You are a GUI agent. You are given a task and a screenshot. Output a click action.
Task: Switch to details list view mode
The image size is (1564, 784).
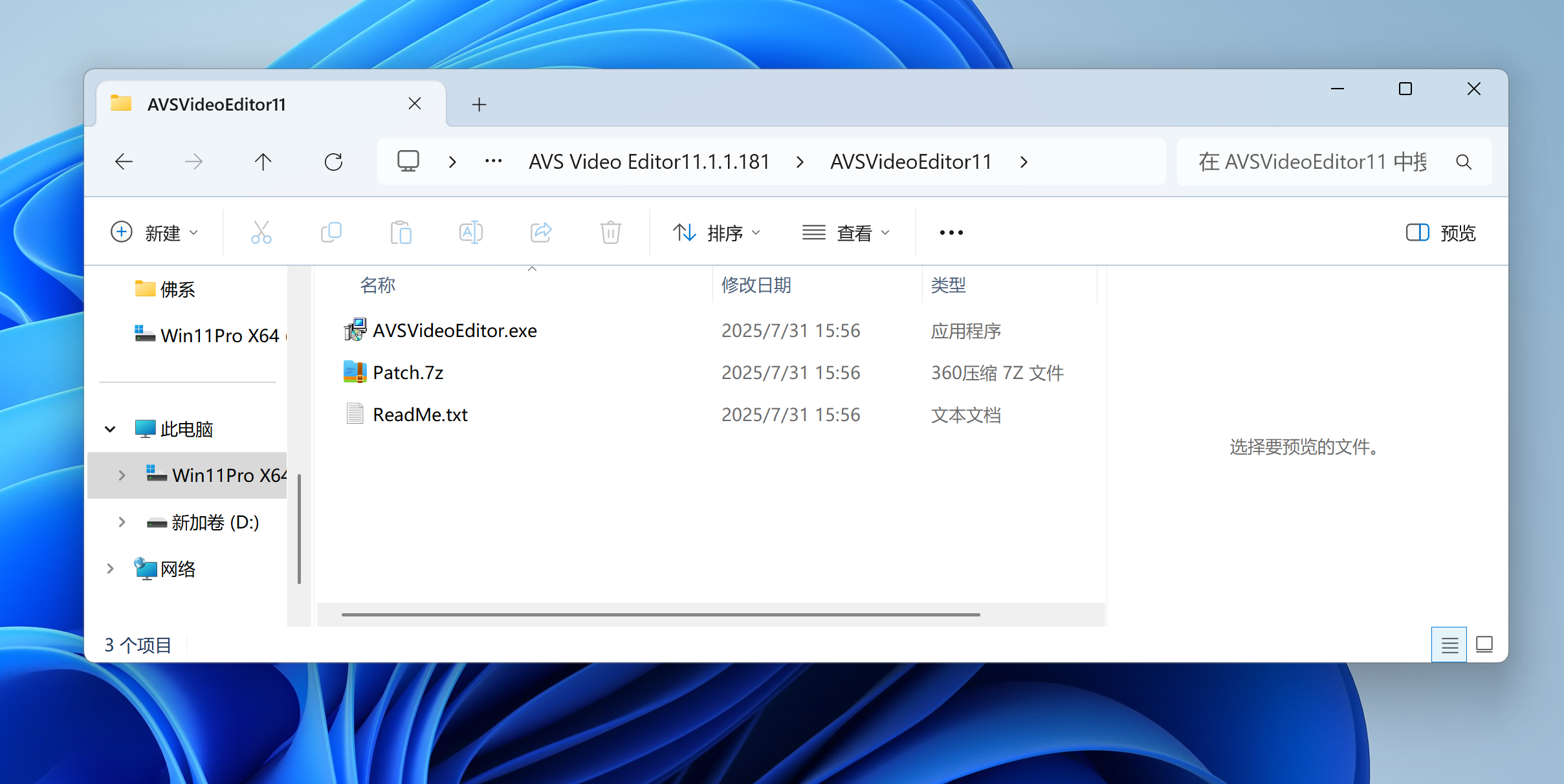point(1449,645)
